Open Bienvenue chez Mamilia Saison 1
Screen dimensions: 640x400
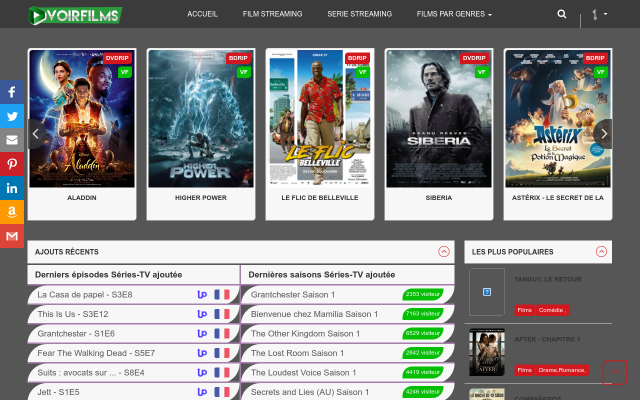314,314
